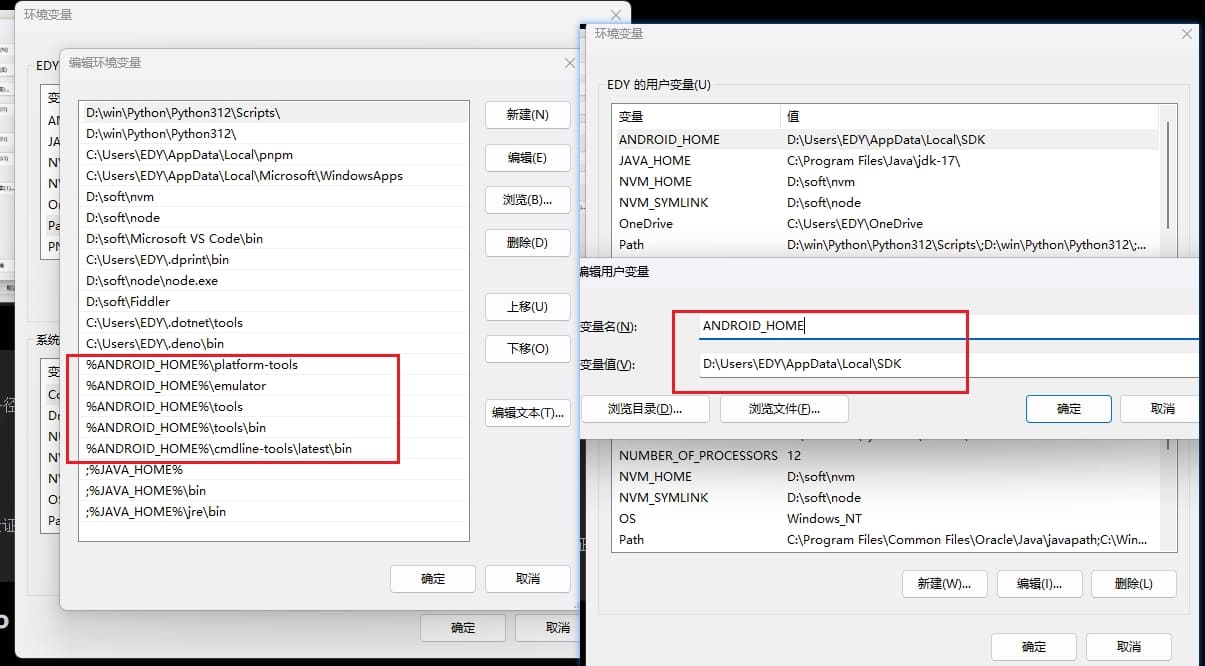Viewport: 1205px width, 666px height.
Task: Select the Microsoft\WindowsApps path entry
Action: [274, 176]
